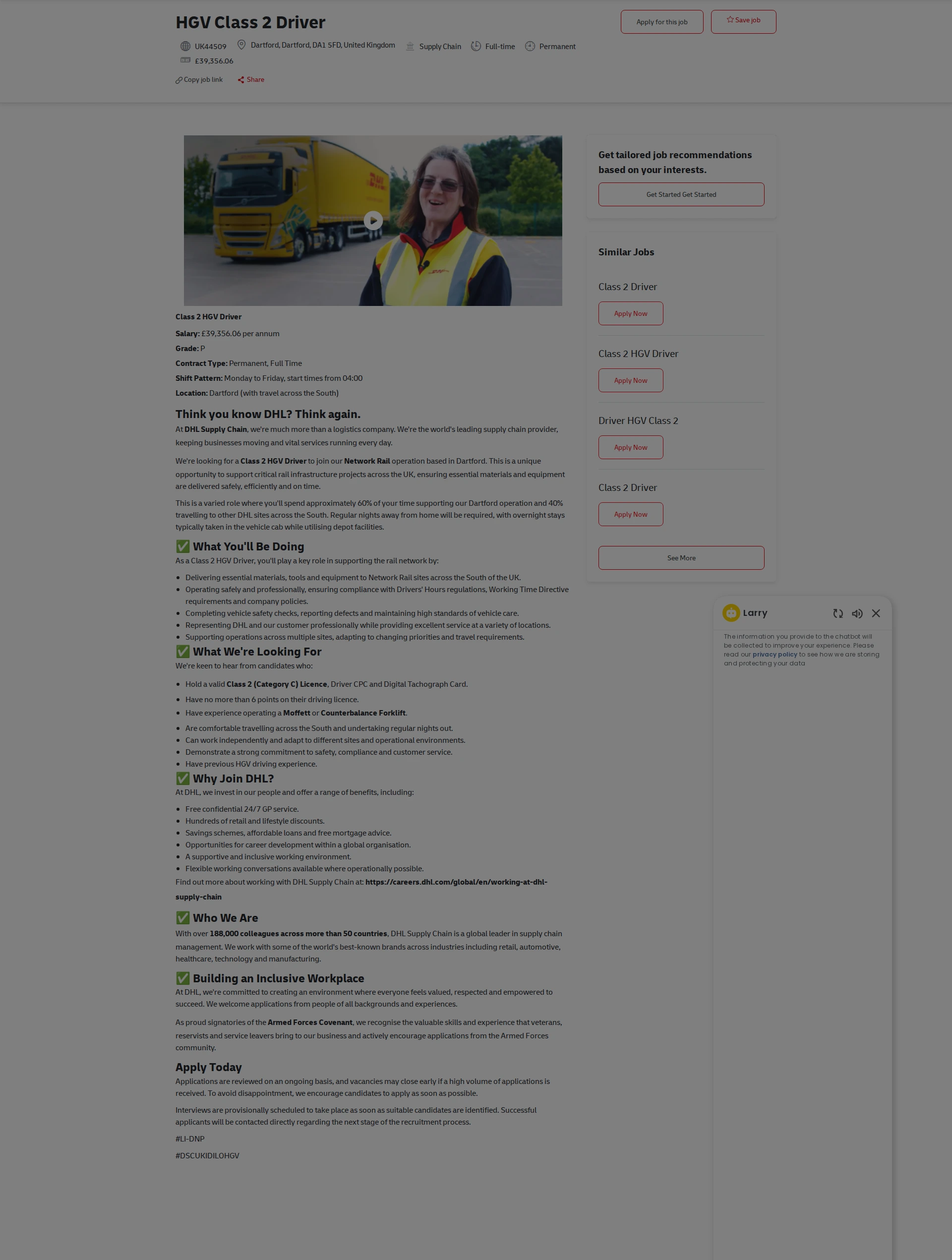
Task: Click the Armed Forces Covenant bold text
Action: coord(310,1022)
